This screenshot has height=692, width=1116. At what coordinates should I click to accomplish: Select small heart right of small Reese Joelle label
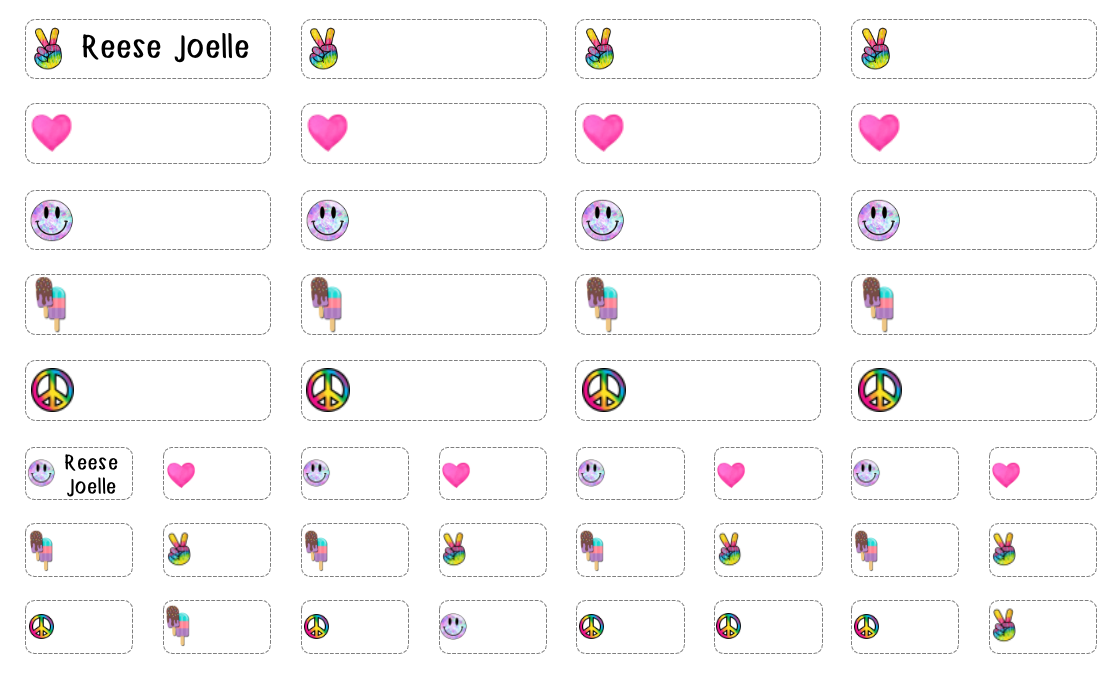180,474
